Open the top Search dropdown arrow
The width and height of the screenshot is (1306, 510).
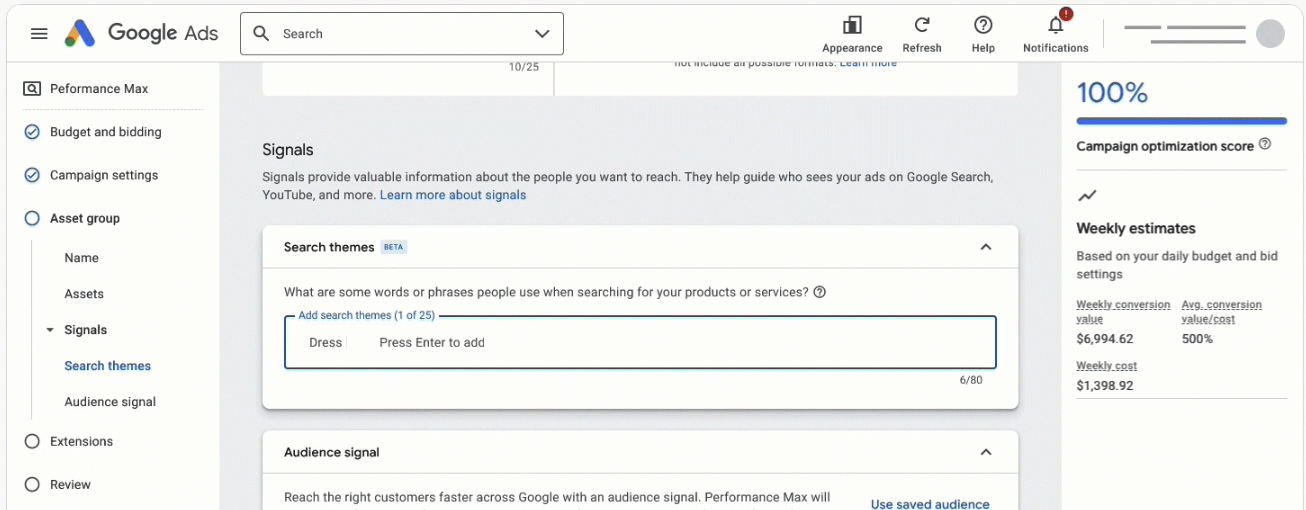(x=542, y=34)
